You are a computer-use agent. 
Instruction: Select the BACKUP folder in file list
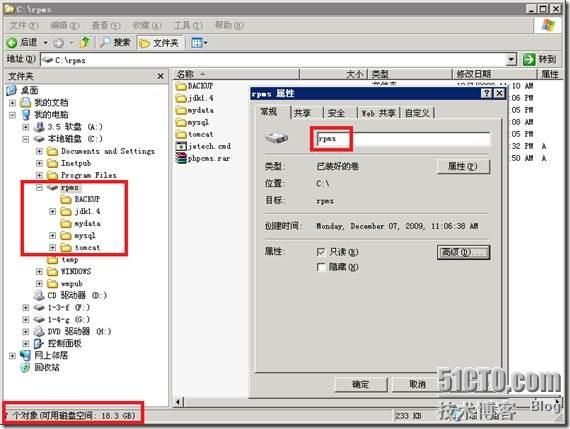pyautogui.click(x=194, y=86)
